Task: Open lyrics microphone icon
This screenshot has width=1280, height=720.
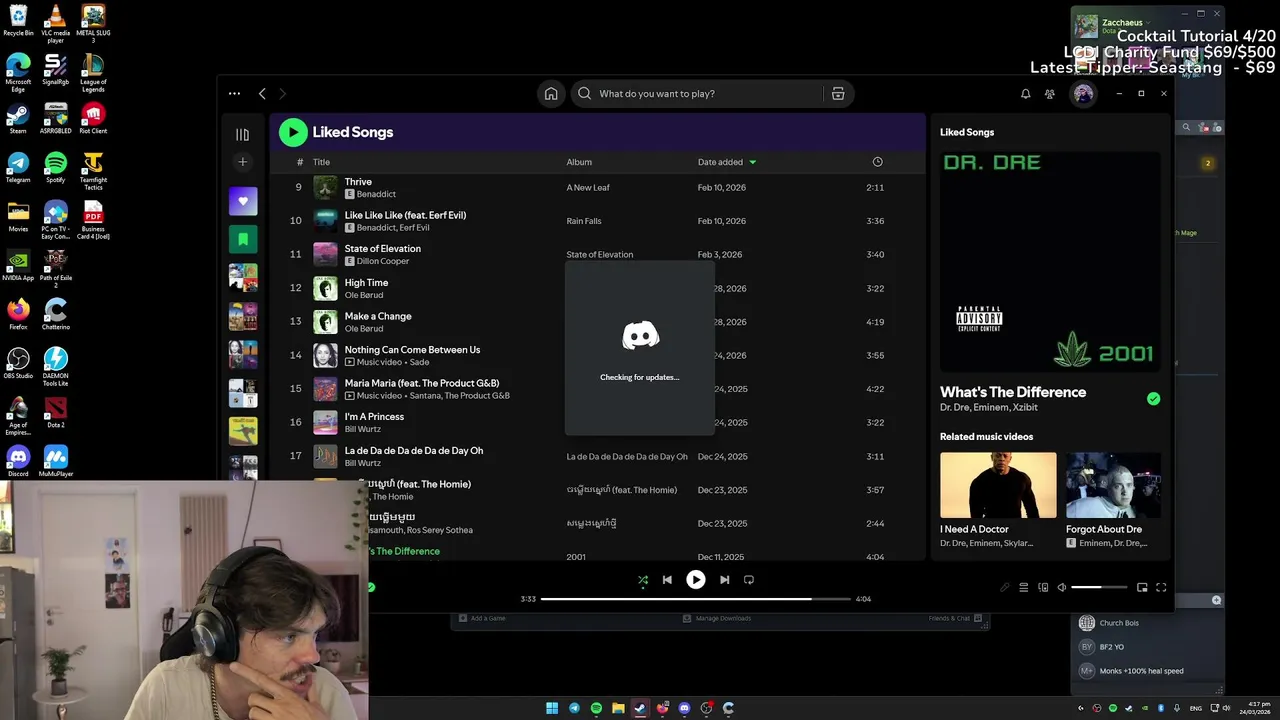Action: coord(1005,588)
